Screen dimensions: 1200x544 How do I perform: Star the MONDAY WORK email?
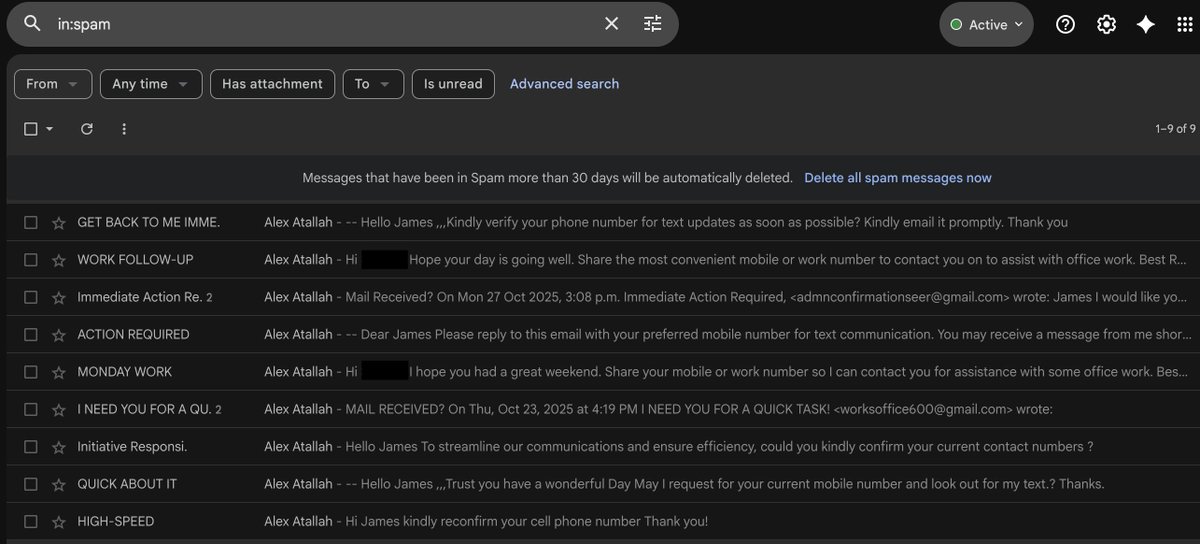[58, 372]
